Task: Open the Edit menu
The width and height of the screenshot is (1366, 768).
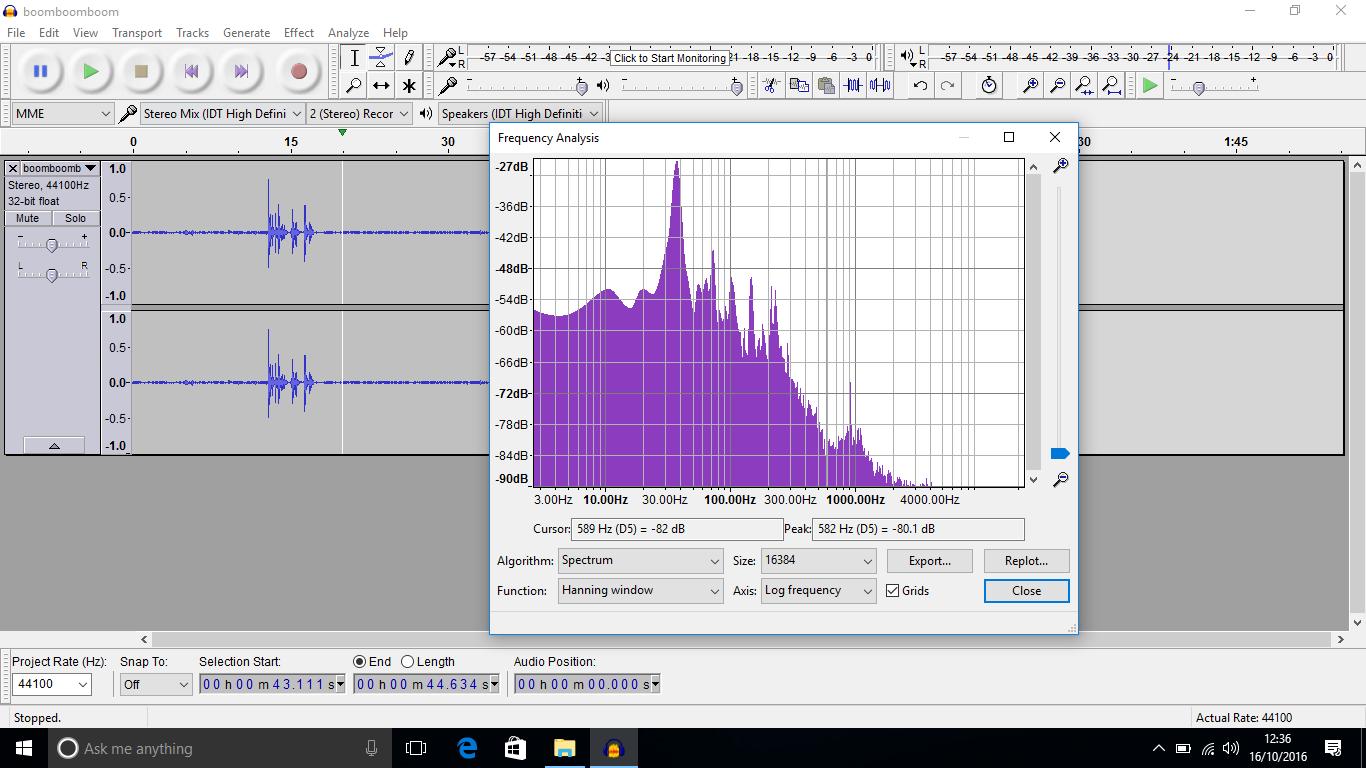Action: click(49, 33)
